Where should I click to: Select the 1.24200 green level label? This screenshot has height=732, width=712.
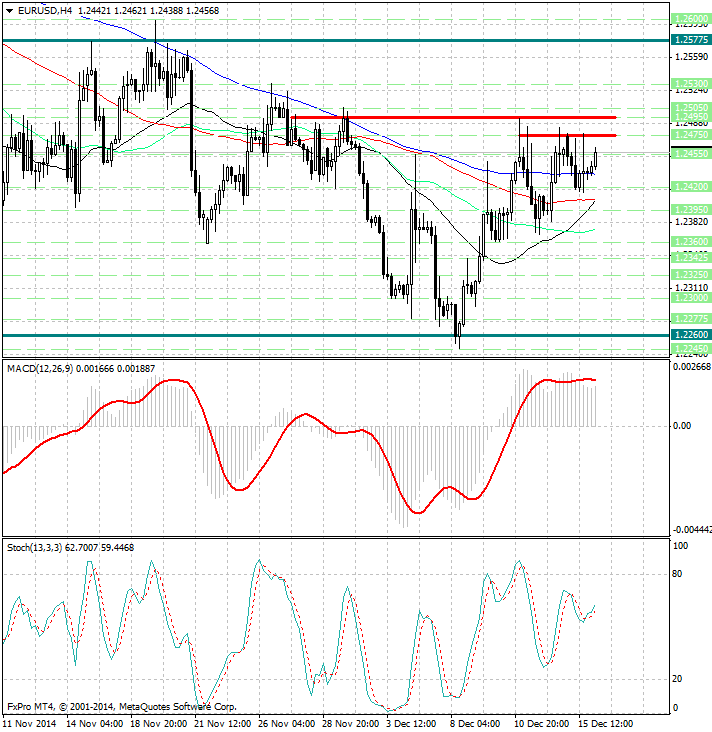[692, 186]
